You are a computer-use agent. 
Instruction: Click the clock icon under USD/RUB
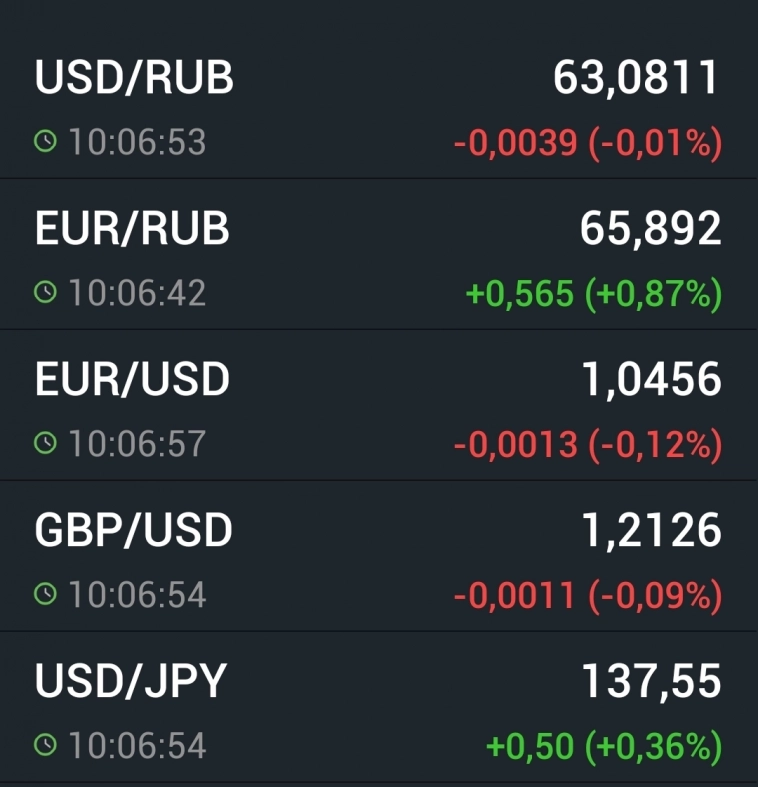(x=45, y=142)
